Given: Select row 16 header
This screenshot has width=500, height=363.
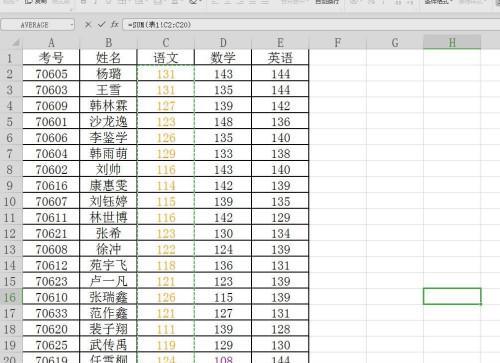Looking at the screenshot, I should (x=10, y=297).
